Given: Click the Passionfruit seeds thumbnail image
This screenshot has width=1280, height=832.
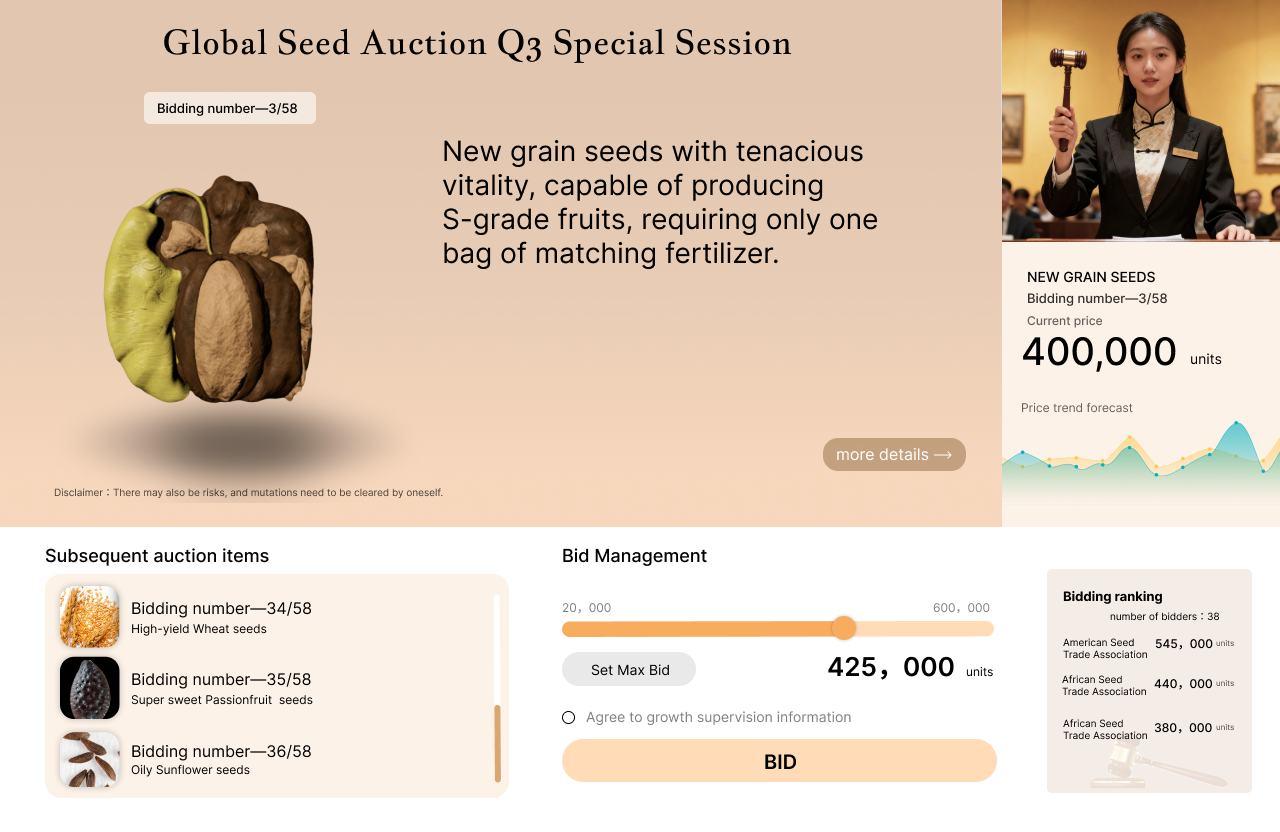Looking at the screenshot, I should pyautogui.click(x=89, y=688).
